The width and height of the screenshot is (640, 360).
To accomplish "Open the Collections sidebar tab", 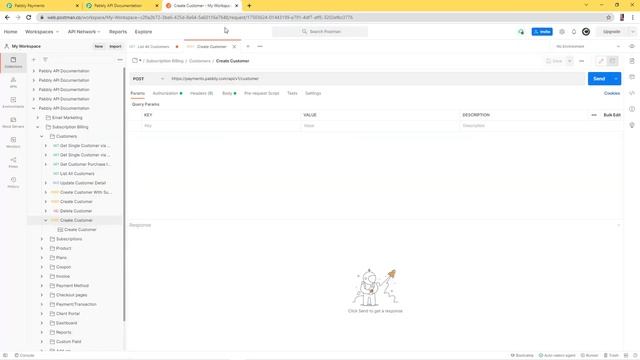I will coord(13,62).
